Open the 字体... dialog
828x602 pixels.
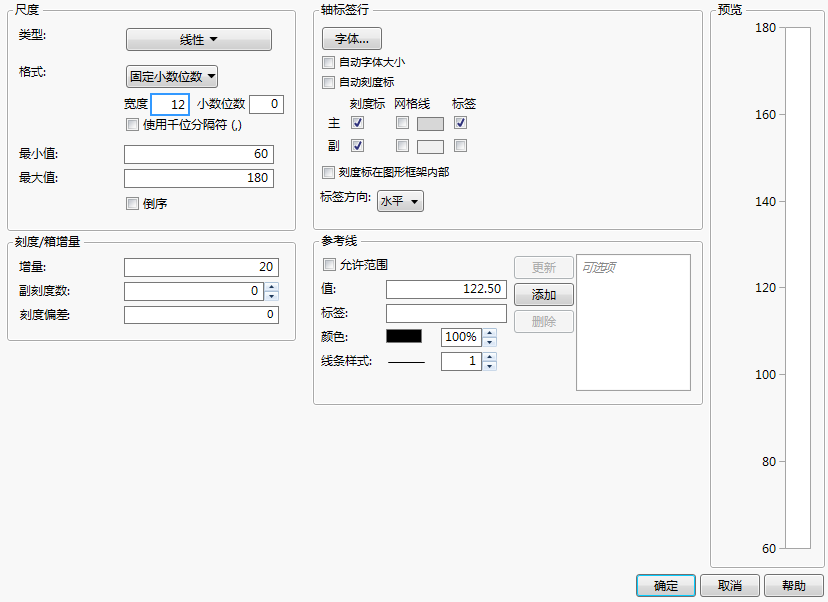pos(351,38)
